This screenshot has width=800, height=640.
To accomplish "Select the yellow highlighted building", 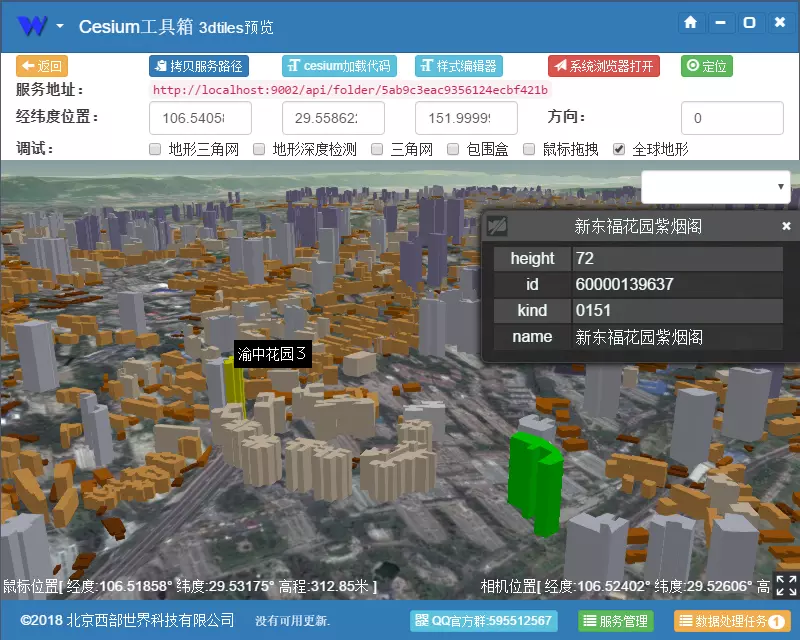I will (x=234, y=388).
